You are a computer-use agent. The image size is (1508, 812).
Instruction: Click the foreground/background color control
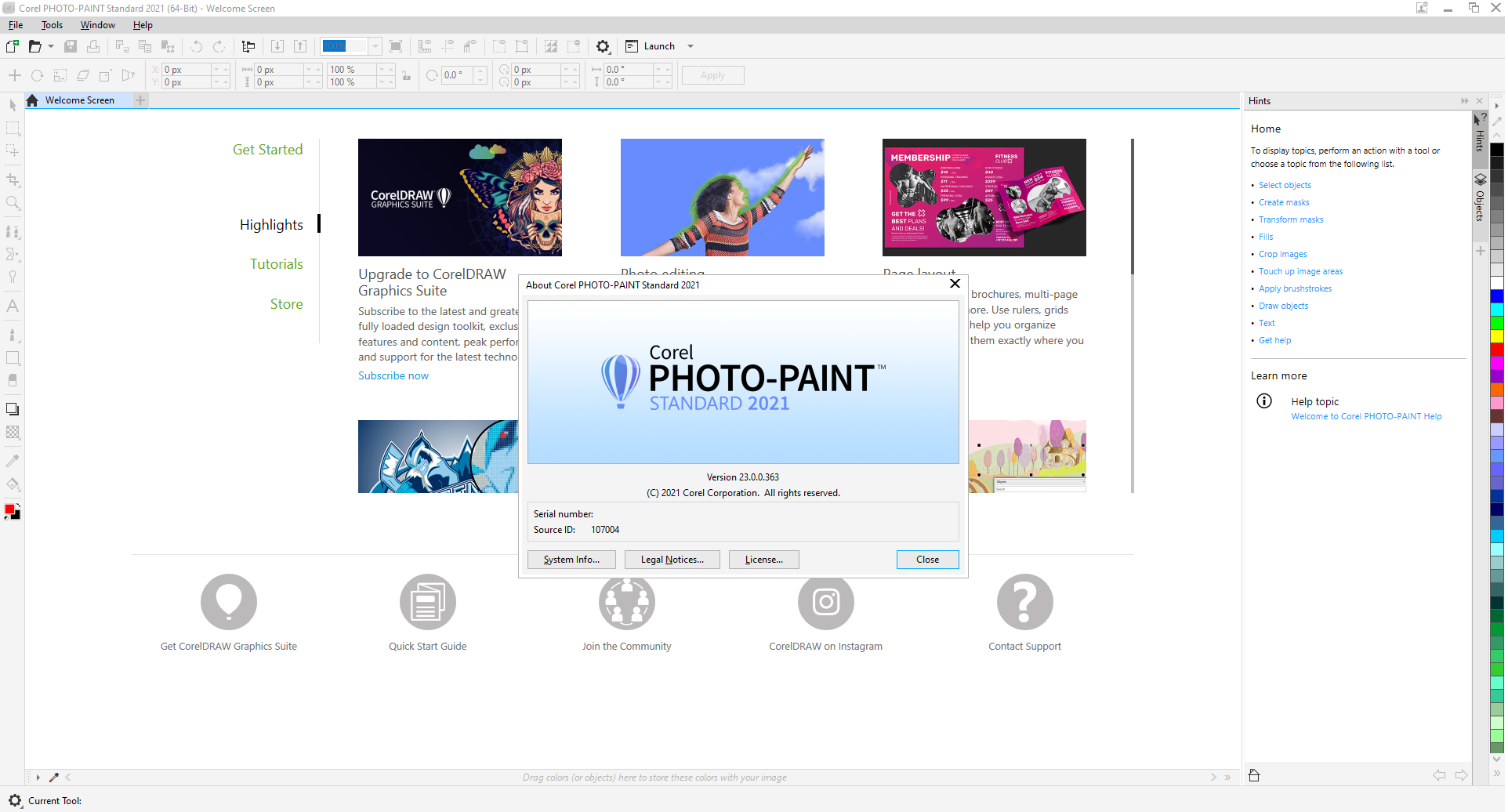[13, 512]
